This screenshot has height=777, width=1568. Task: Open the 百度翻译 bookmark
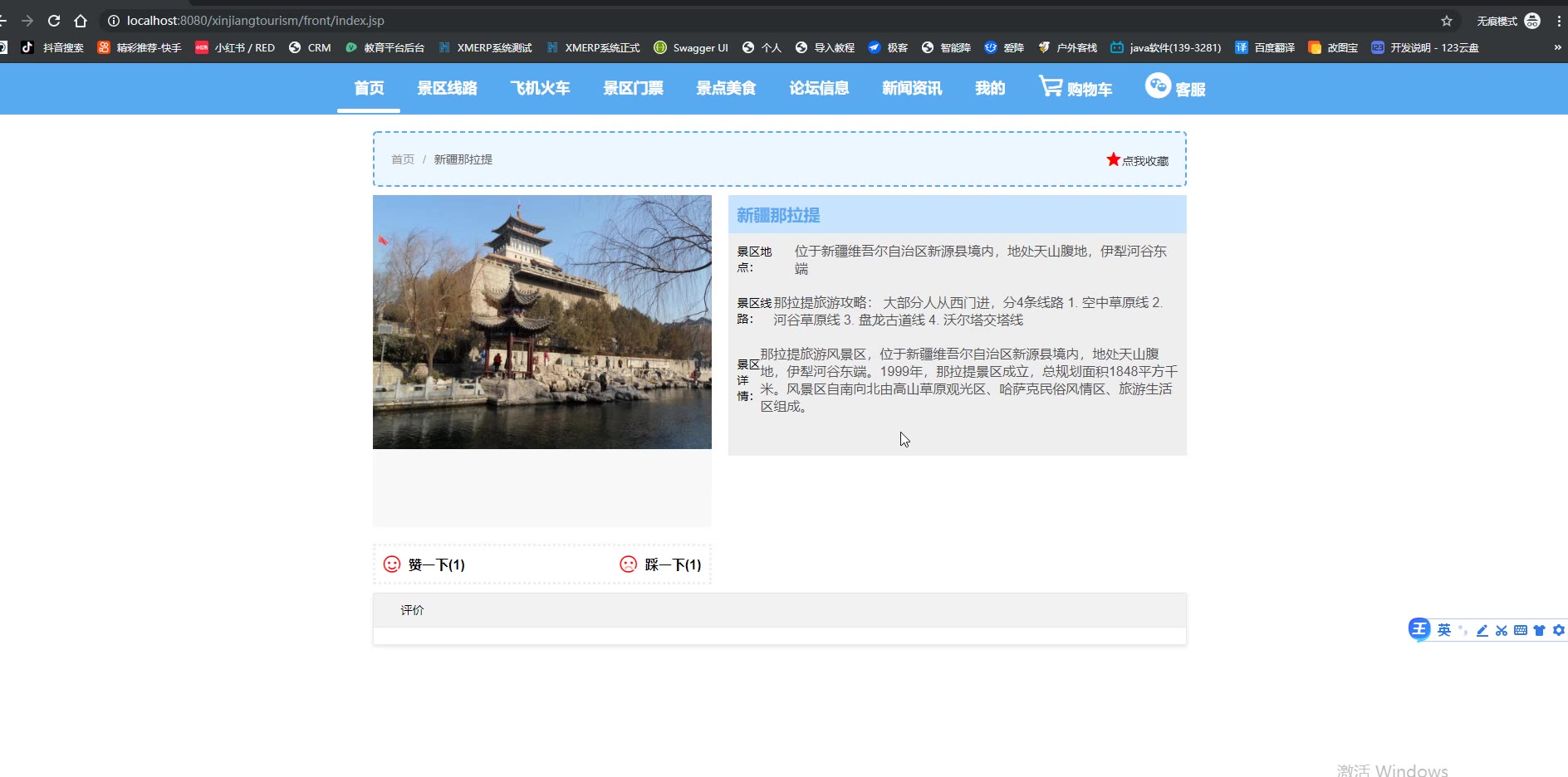1265,47
